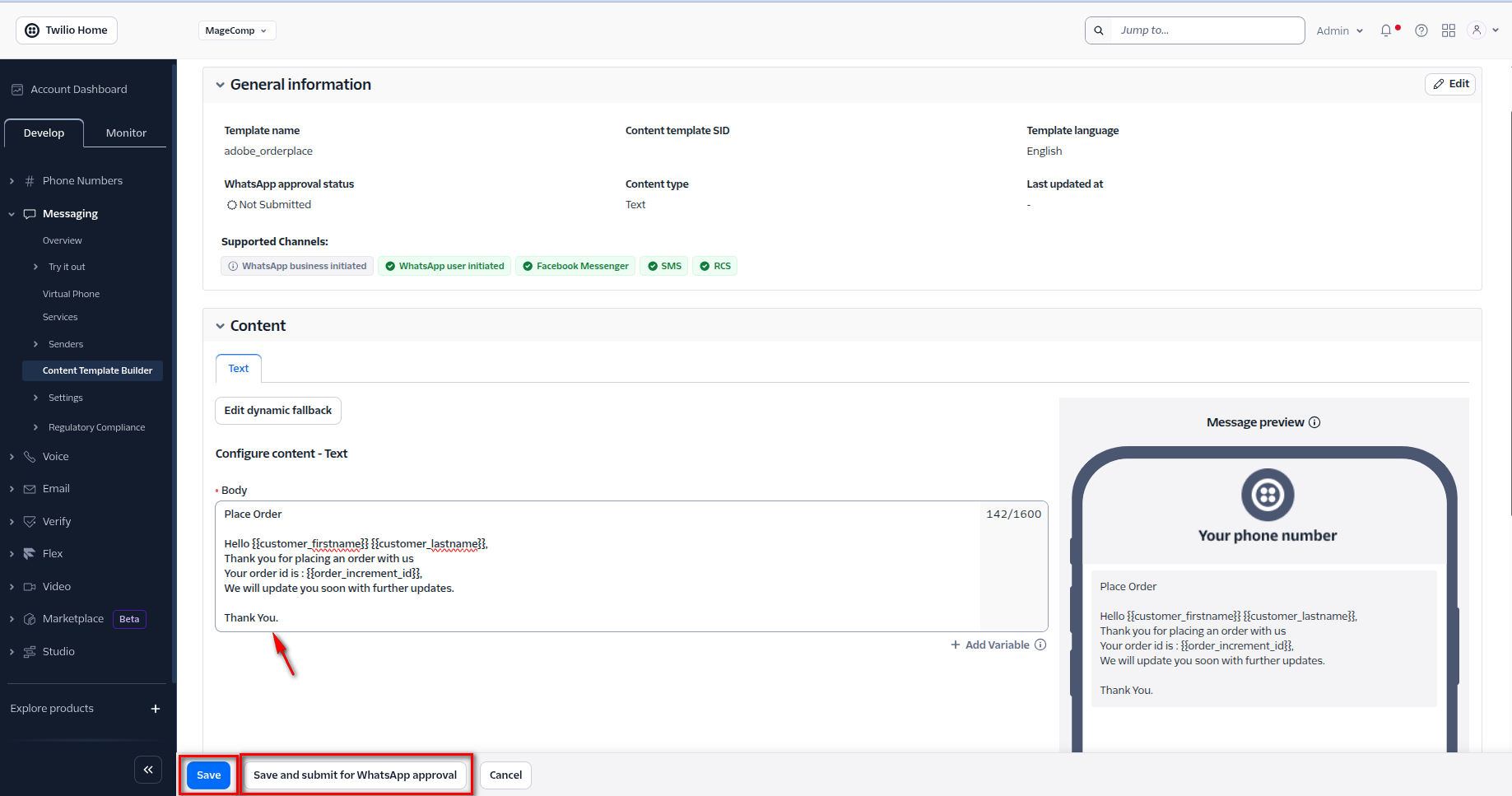This screenshot has width=1512, height=796.
Task: Click the user profile avatar icon
Action: 1477,30
